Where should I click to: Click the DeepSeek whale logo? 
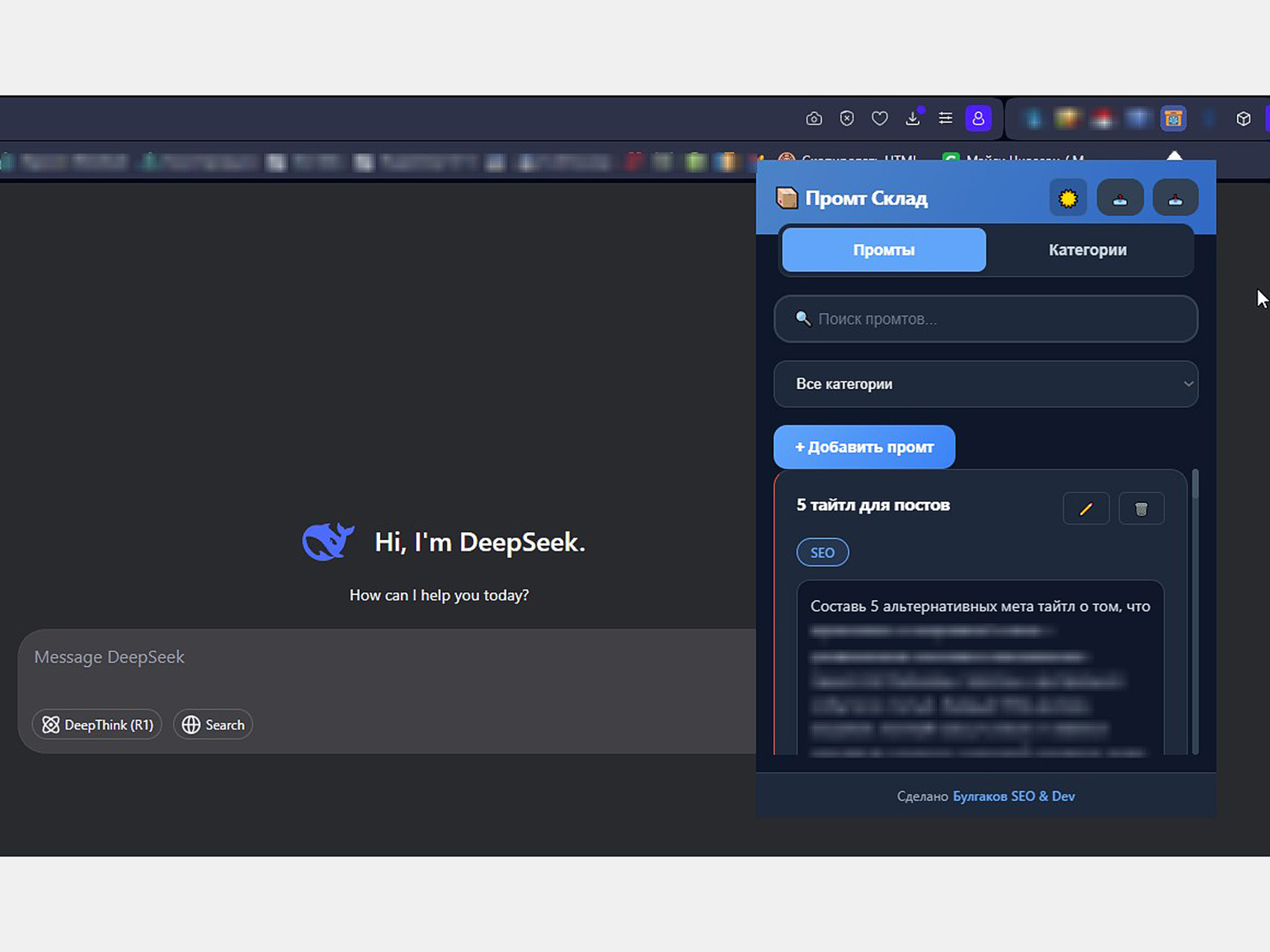328,542
